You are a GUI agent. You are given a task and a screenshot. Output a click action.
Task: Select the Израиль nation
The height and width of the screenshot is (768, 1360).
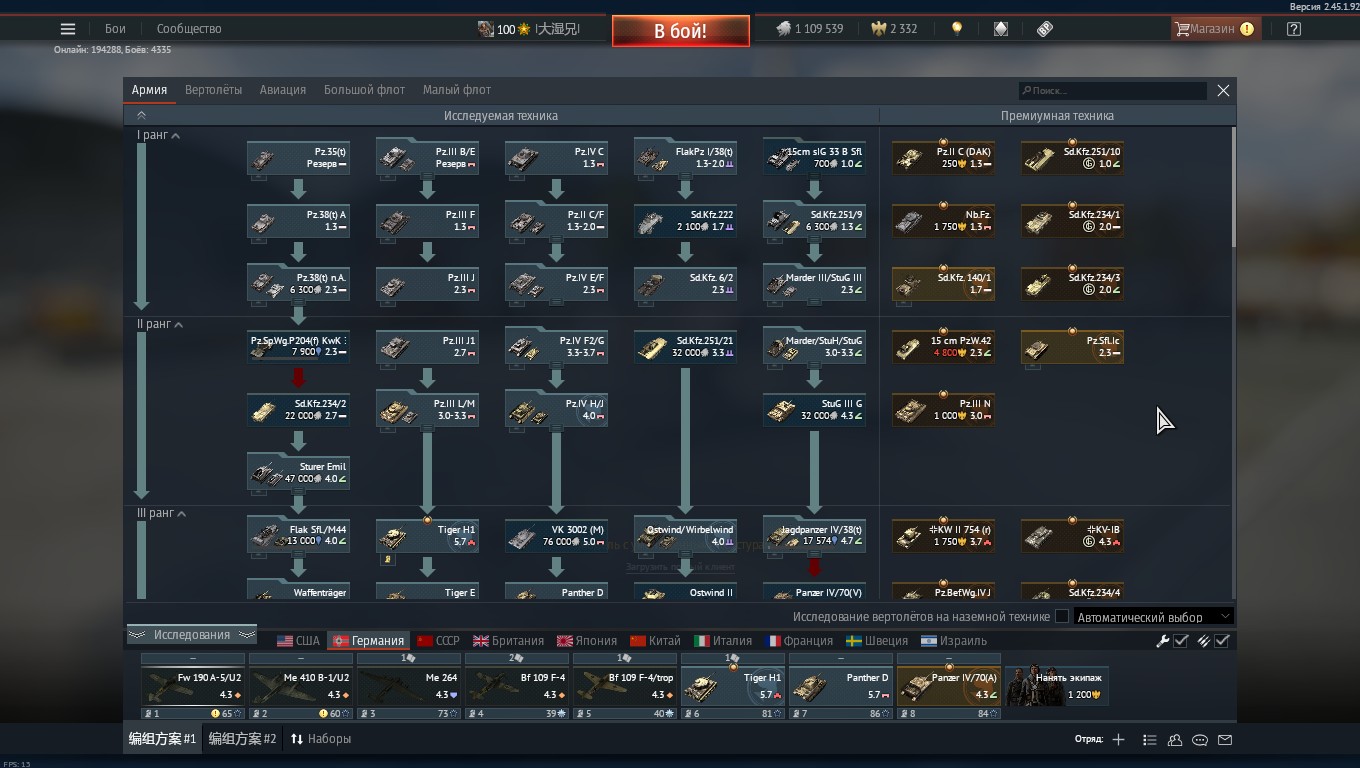[x=952, y=641]
